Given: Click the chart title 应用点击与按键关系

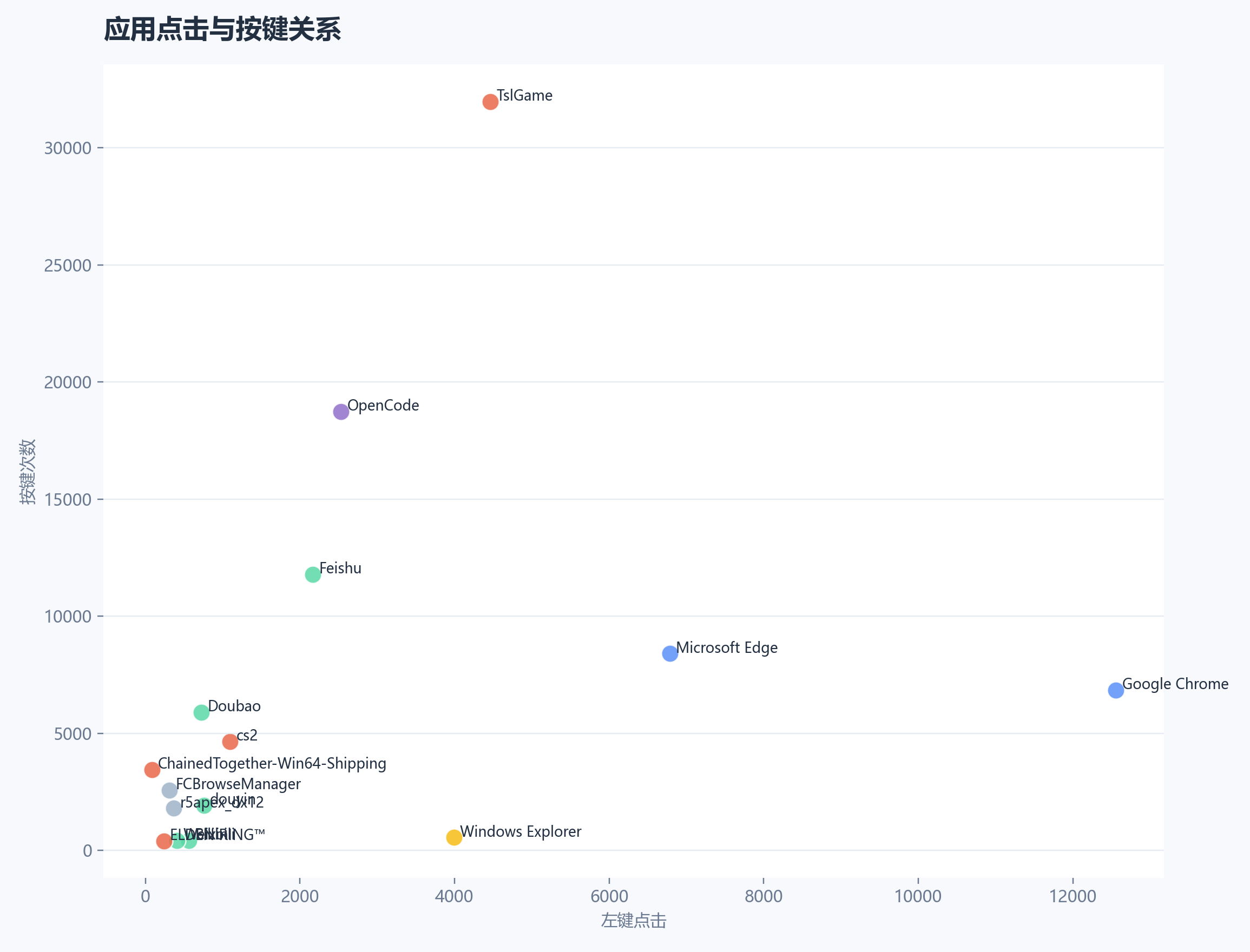Looking at the screenshot, I should [x=222, y=29].
